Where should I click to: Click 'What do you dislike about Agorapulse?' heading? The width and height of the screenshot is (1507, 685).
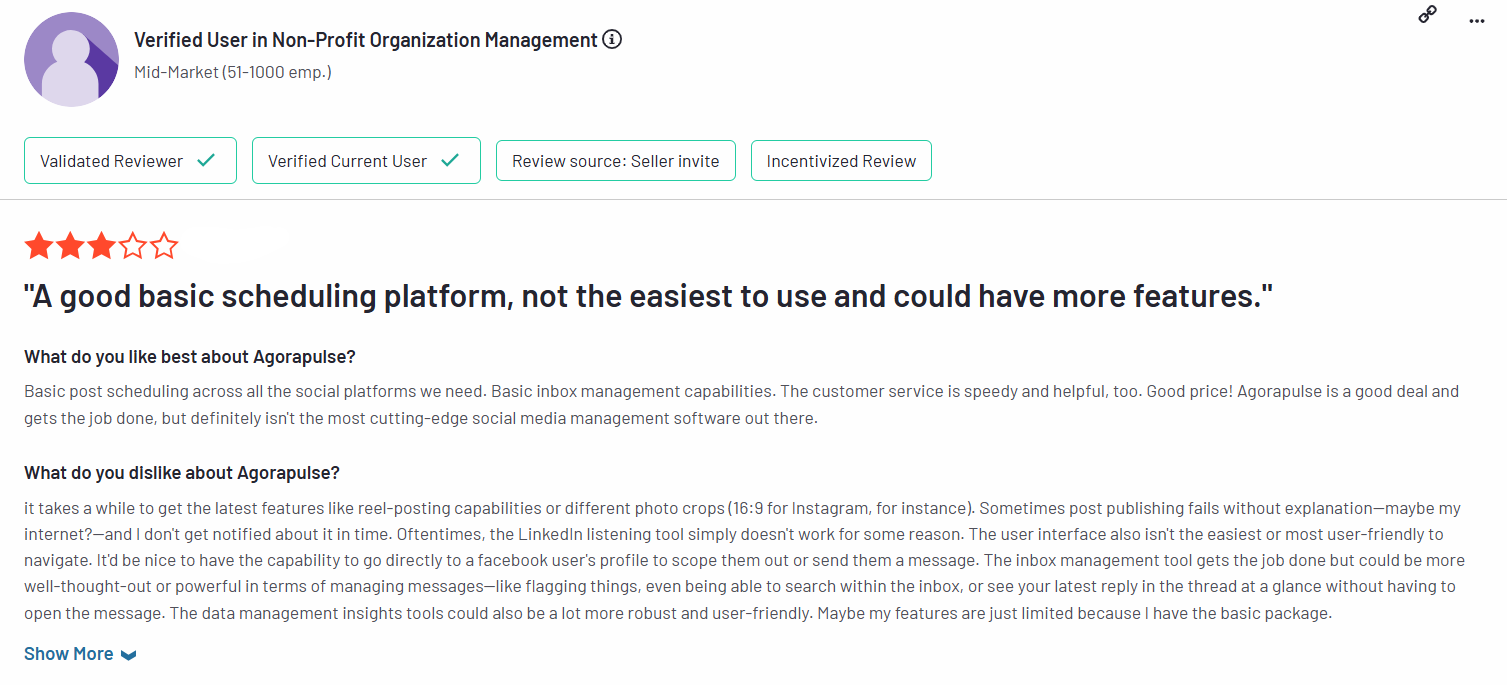[x=182, y=472]
